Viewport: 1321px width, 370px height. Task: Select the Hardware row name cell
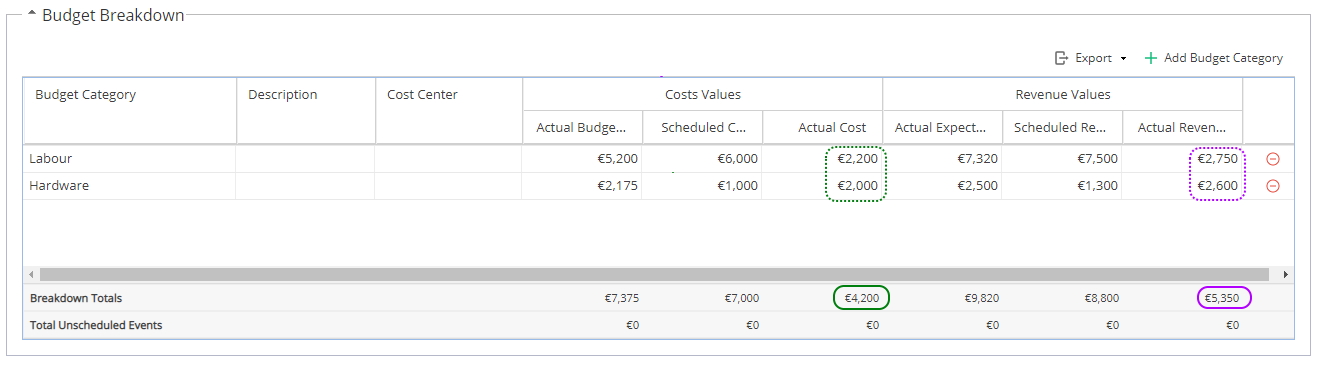(x=130, y=186)
